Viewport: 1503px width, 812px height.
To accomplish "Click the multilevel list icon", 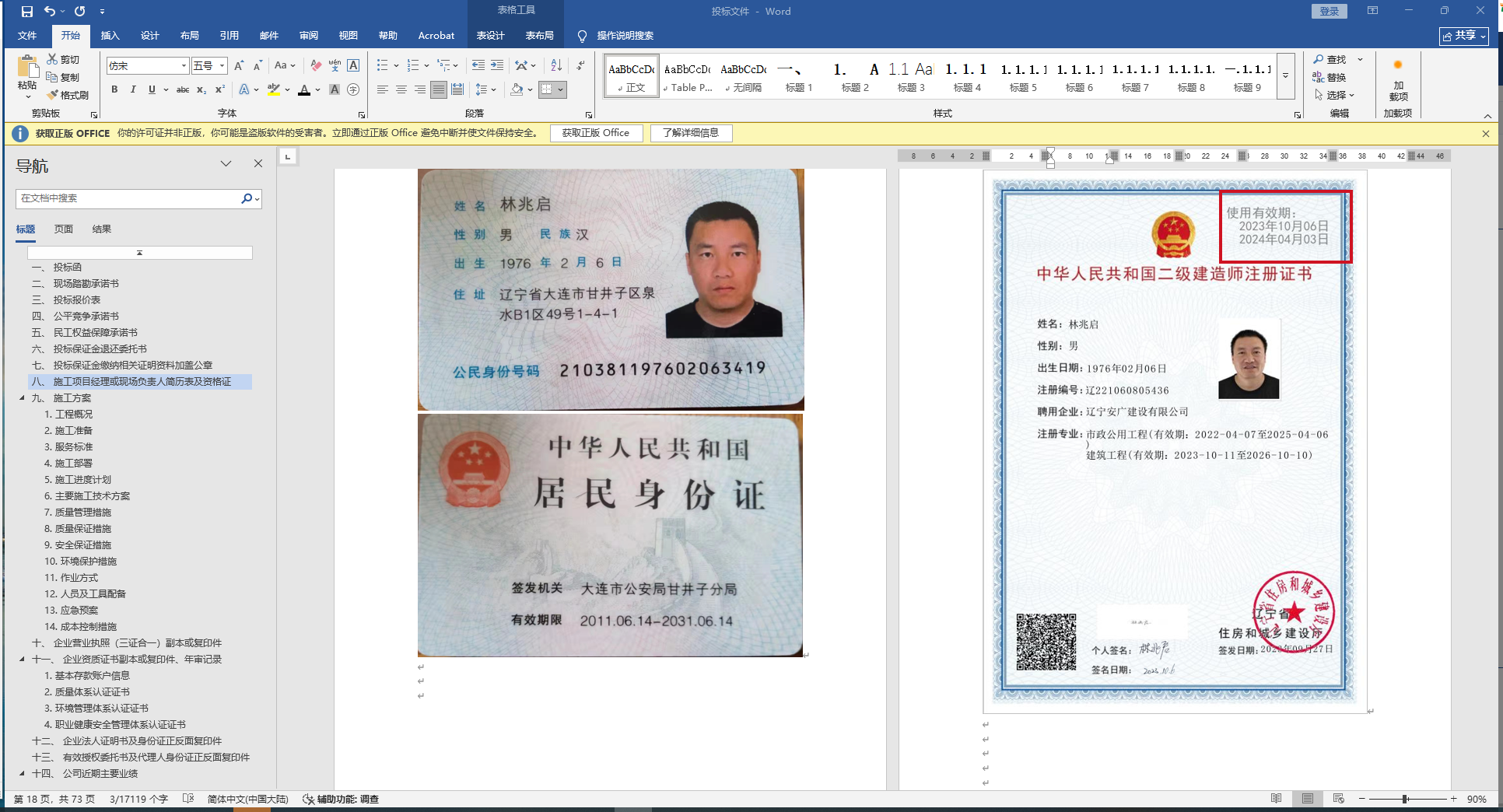I will [443, 66].
